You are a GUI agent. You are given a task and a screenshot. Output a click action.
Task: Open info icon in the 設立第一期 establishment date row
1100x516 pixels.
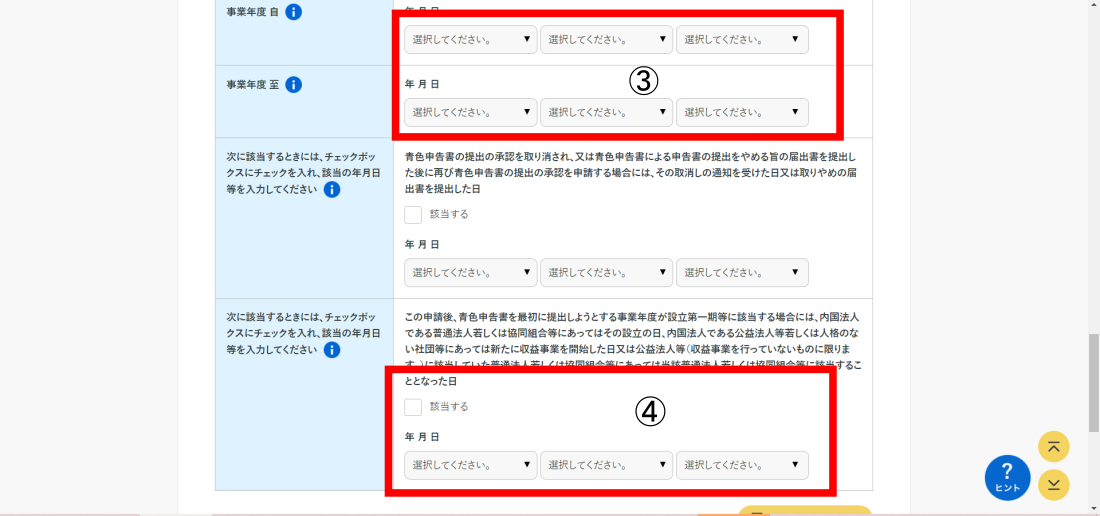[x=332, y=350]
